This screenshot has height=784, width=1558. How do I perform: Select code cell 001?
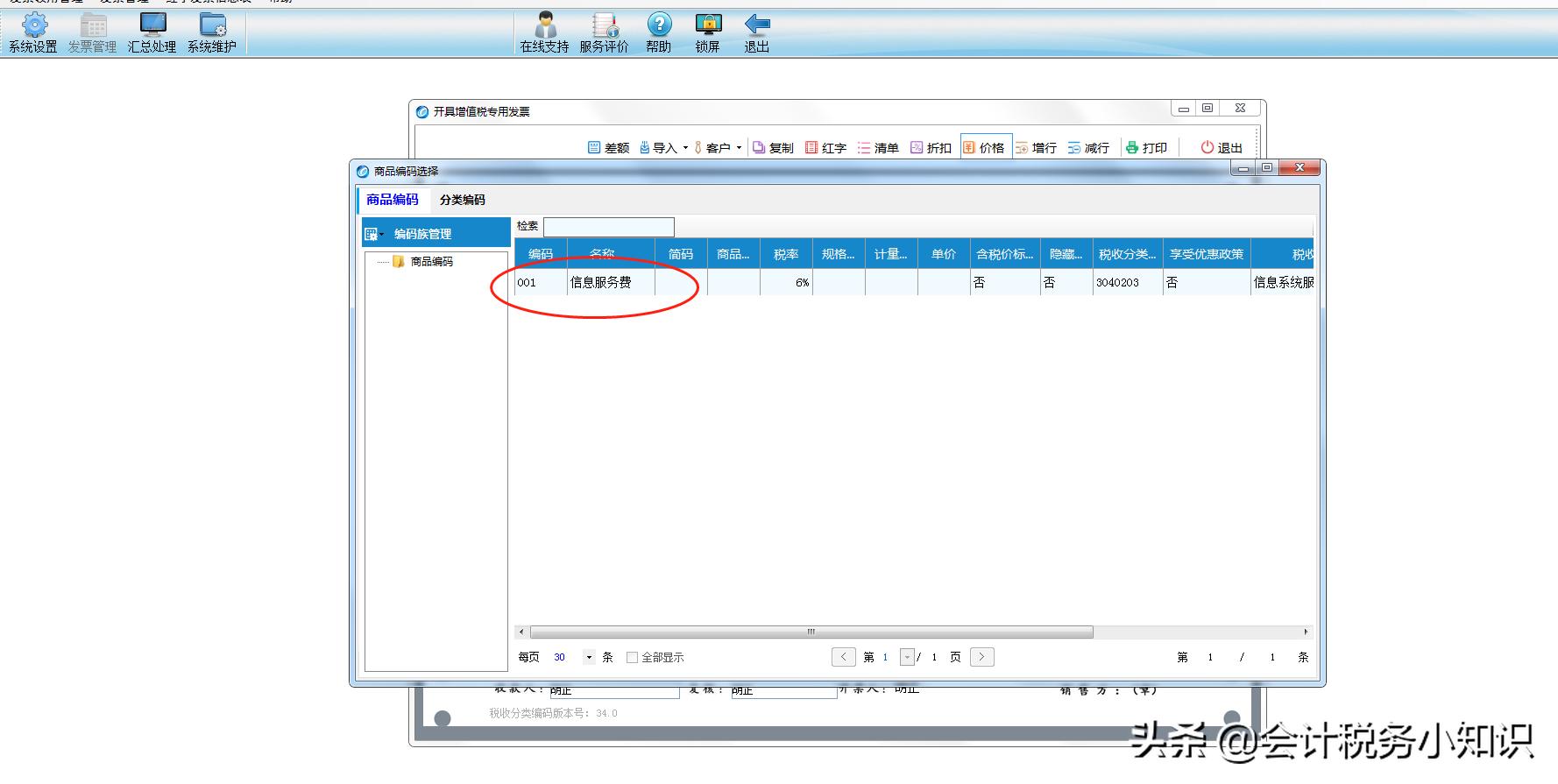tap(541, 282)
